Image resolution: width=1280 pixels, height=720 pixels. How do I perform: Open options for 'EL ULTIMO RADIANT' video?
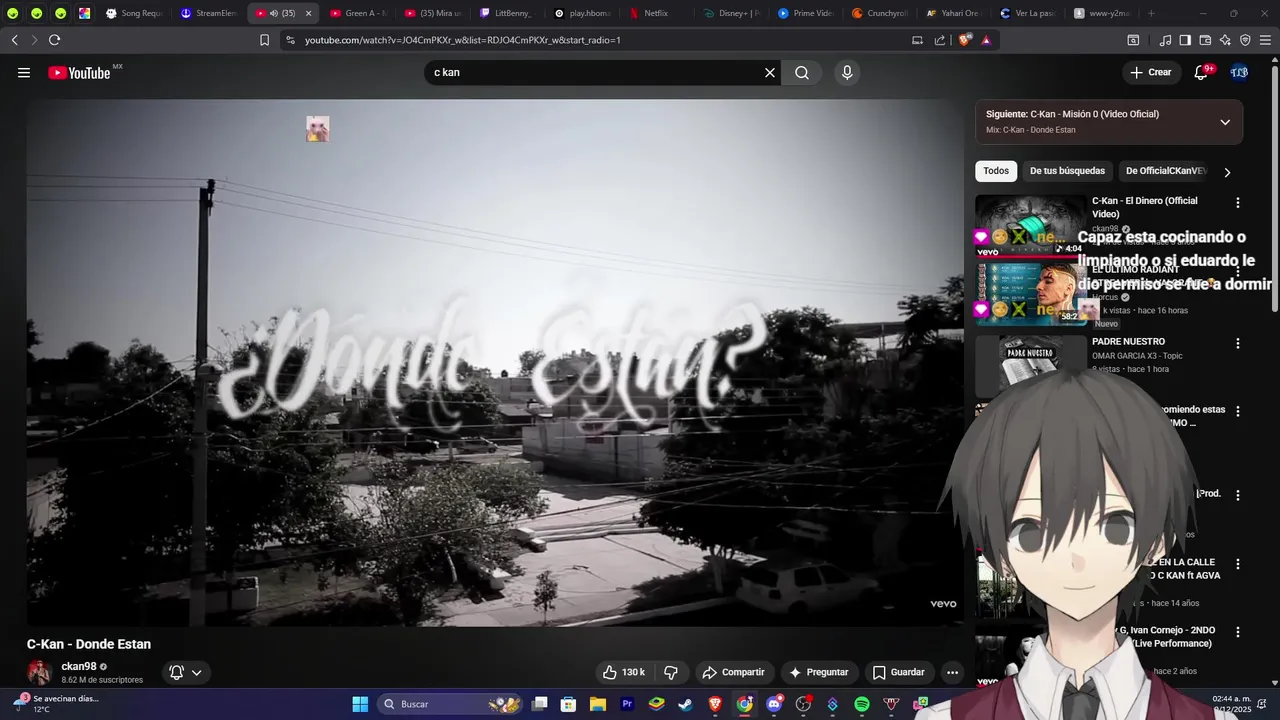point(1237,272)
